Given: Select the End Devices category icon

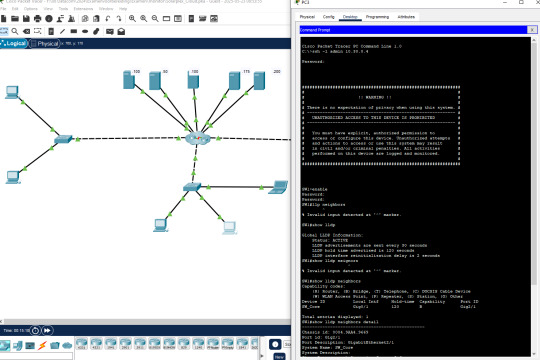Looking at the screenshot, I should coord(18,345).
